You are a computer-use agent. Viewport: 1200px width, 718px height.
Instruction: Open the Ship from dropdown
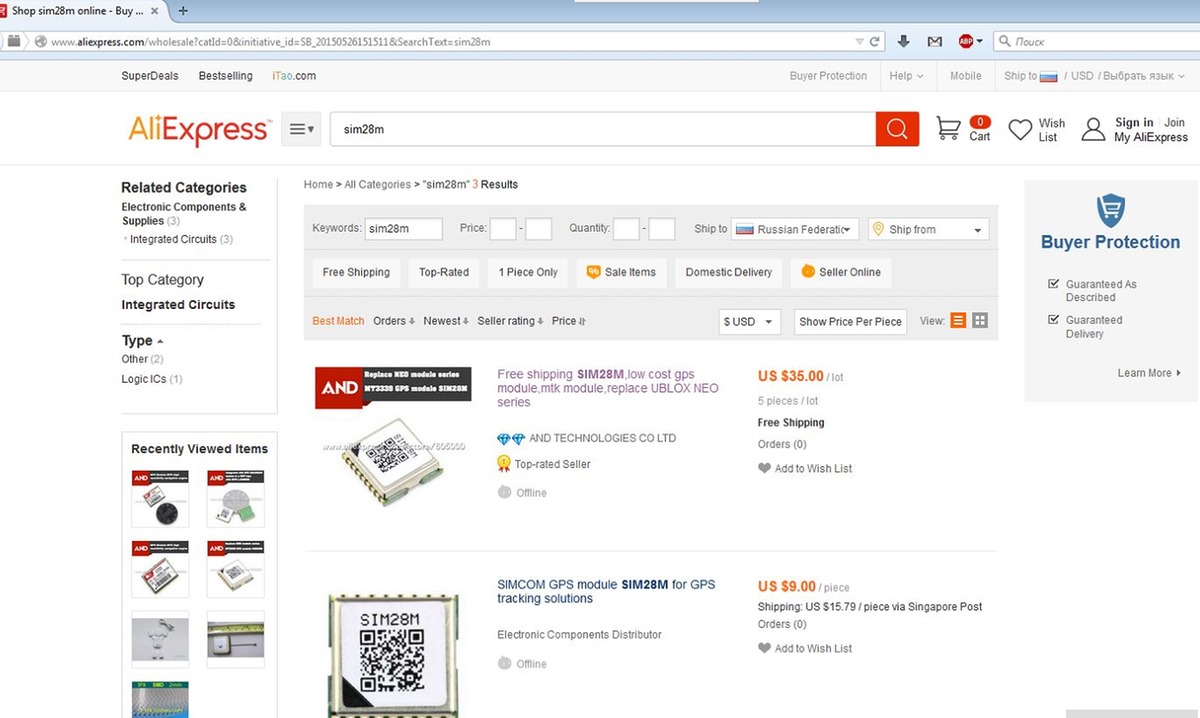928,229
